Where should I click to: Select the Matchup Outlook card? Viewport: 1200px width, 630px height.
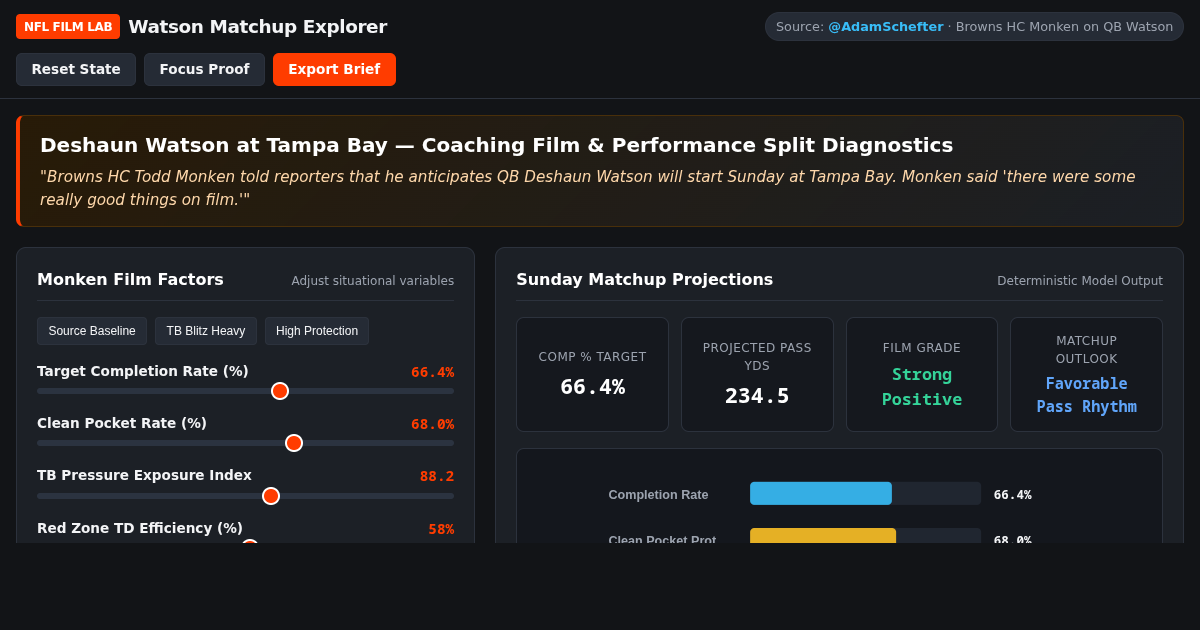click(1086, 375)
